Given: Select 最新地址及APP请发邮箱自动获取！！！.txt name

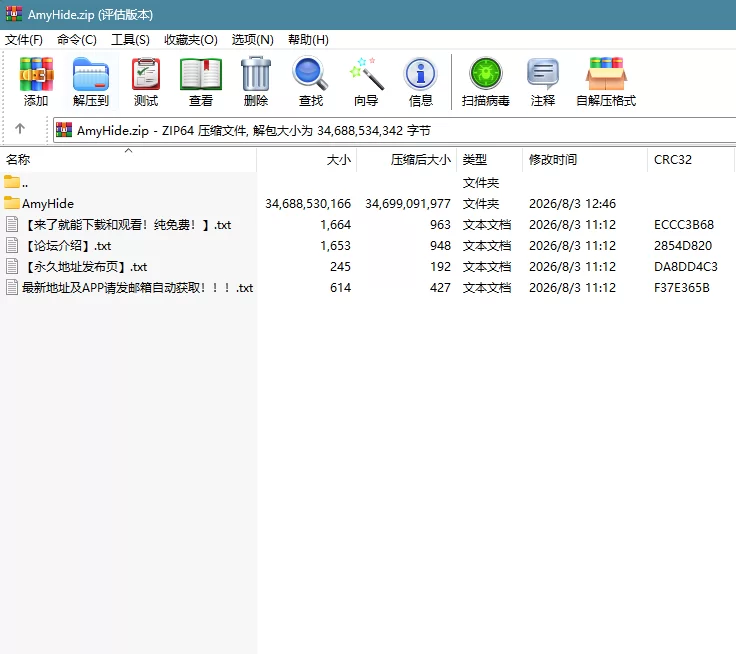Looking at the screenshot, I should [138, 288].
